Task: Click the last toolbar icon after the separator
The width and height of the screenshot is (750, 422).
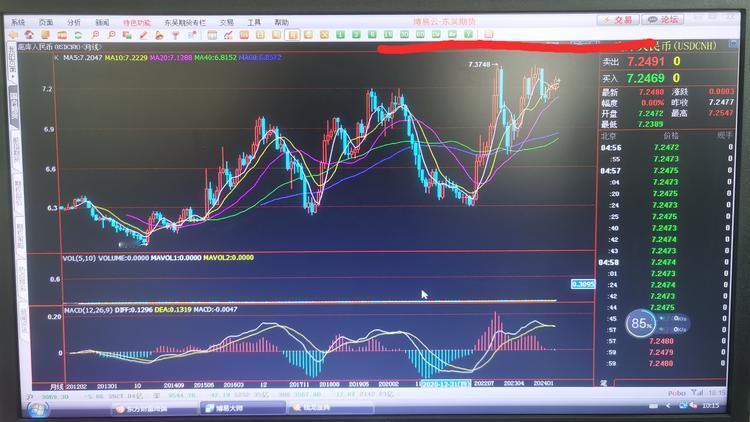Action: click(x=488, y=34)
